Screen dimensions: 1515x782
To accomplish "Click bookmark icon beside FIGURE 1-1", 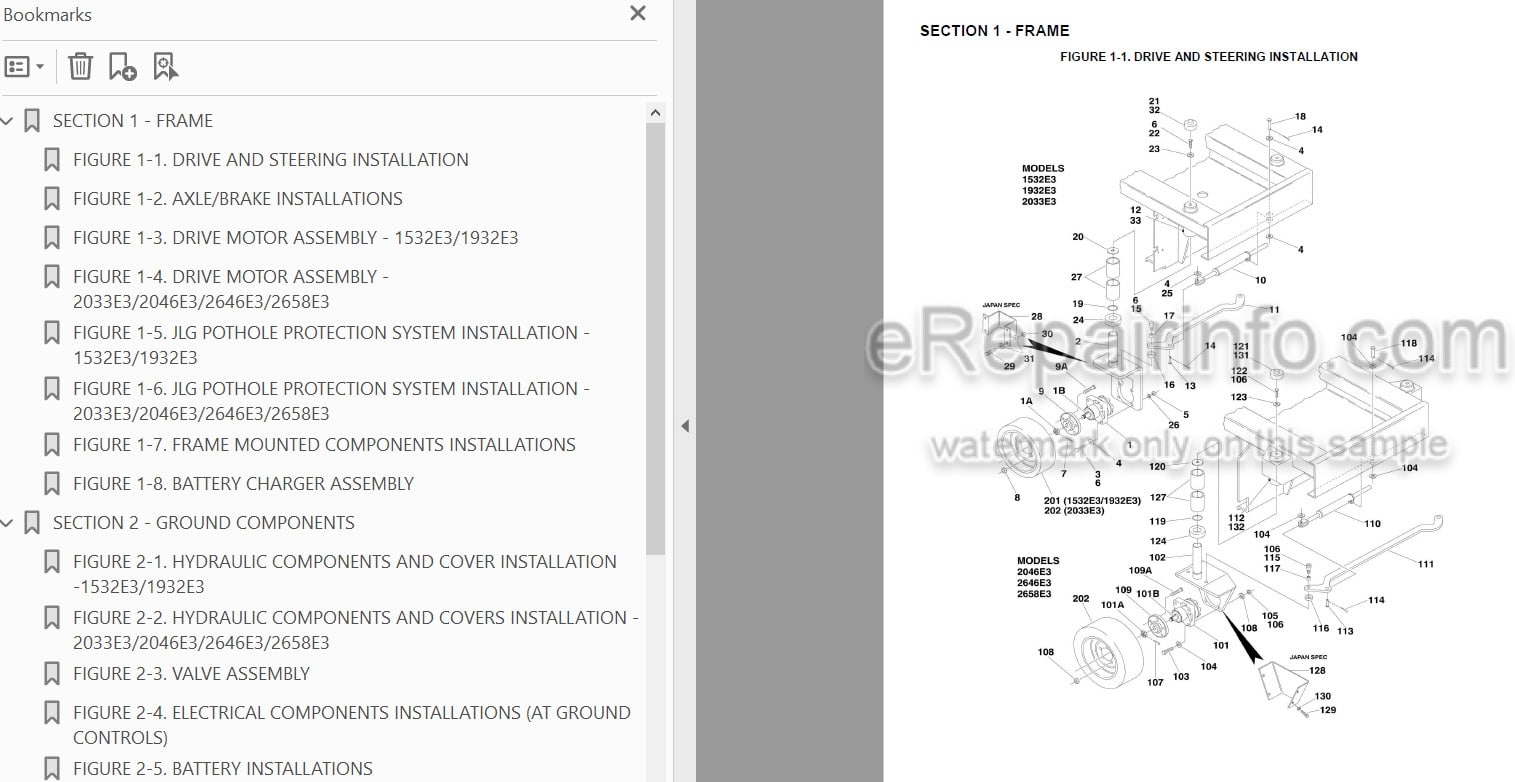I will tap(52, 160).
